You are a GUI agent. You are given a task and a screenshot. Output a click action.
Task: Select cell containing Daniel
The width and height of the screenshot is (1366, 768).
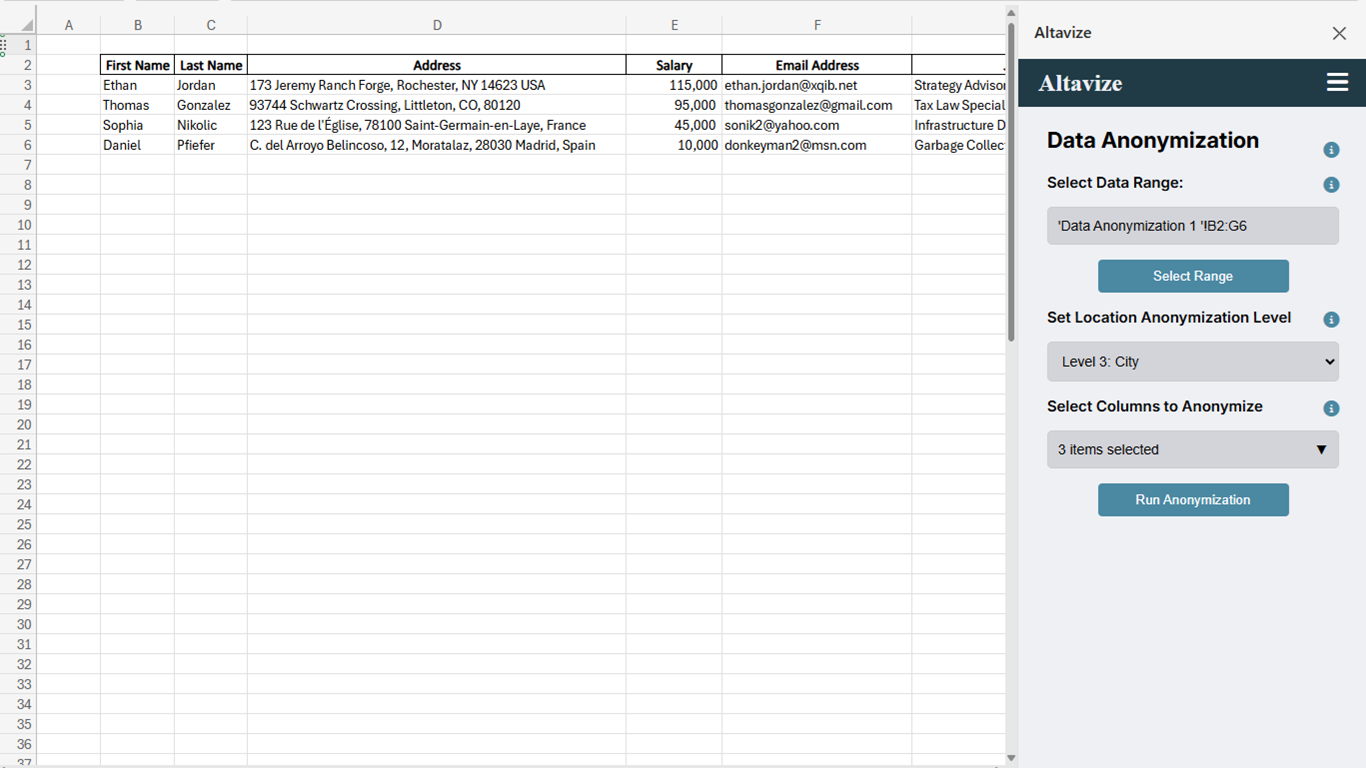pos(137,145)
